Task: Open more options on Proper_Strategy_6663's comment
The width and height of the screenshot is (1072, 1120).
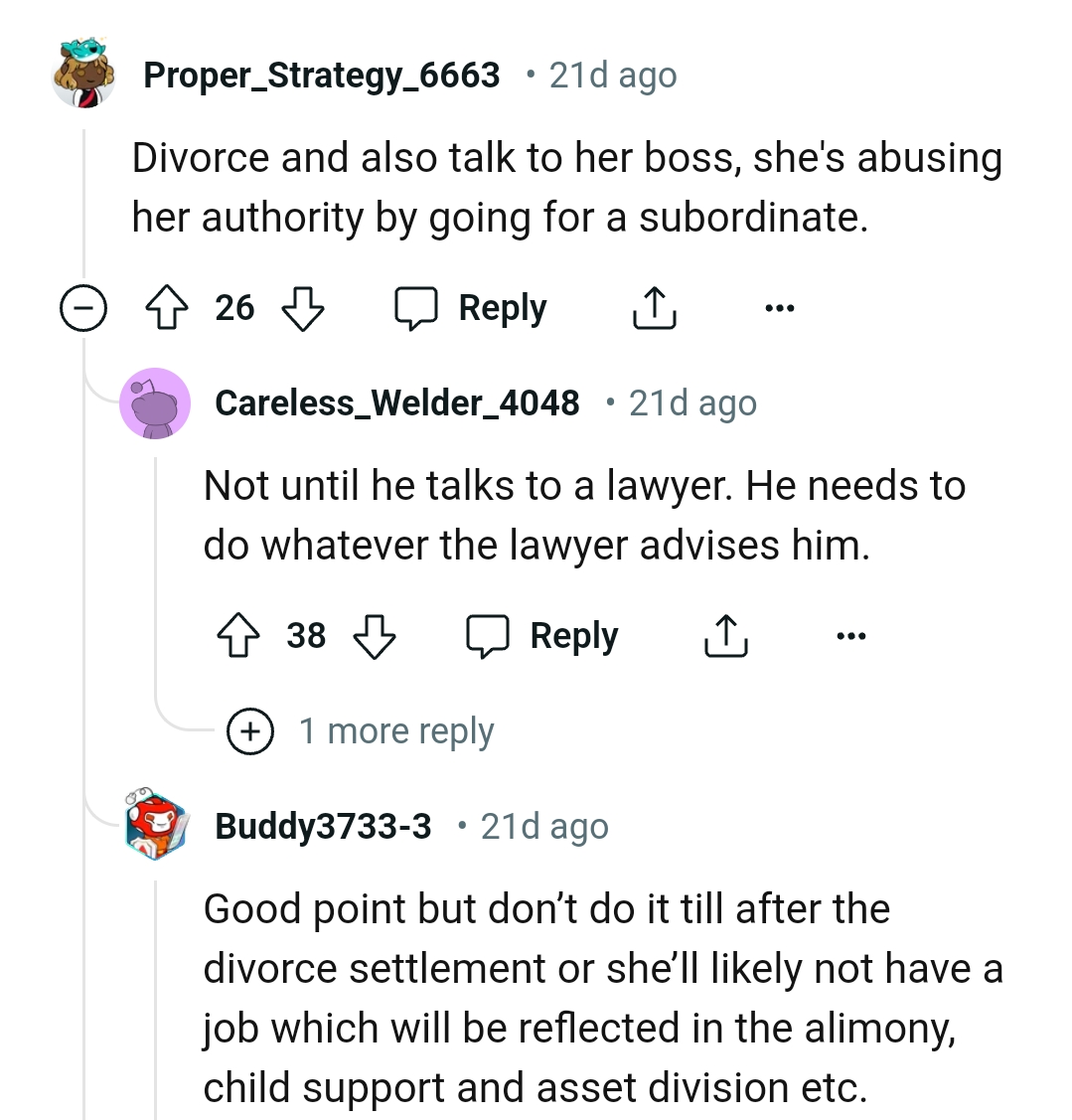Action: click(x=780, y=307)
